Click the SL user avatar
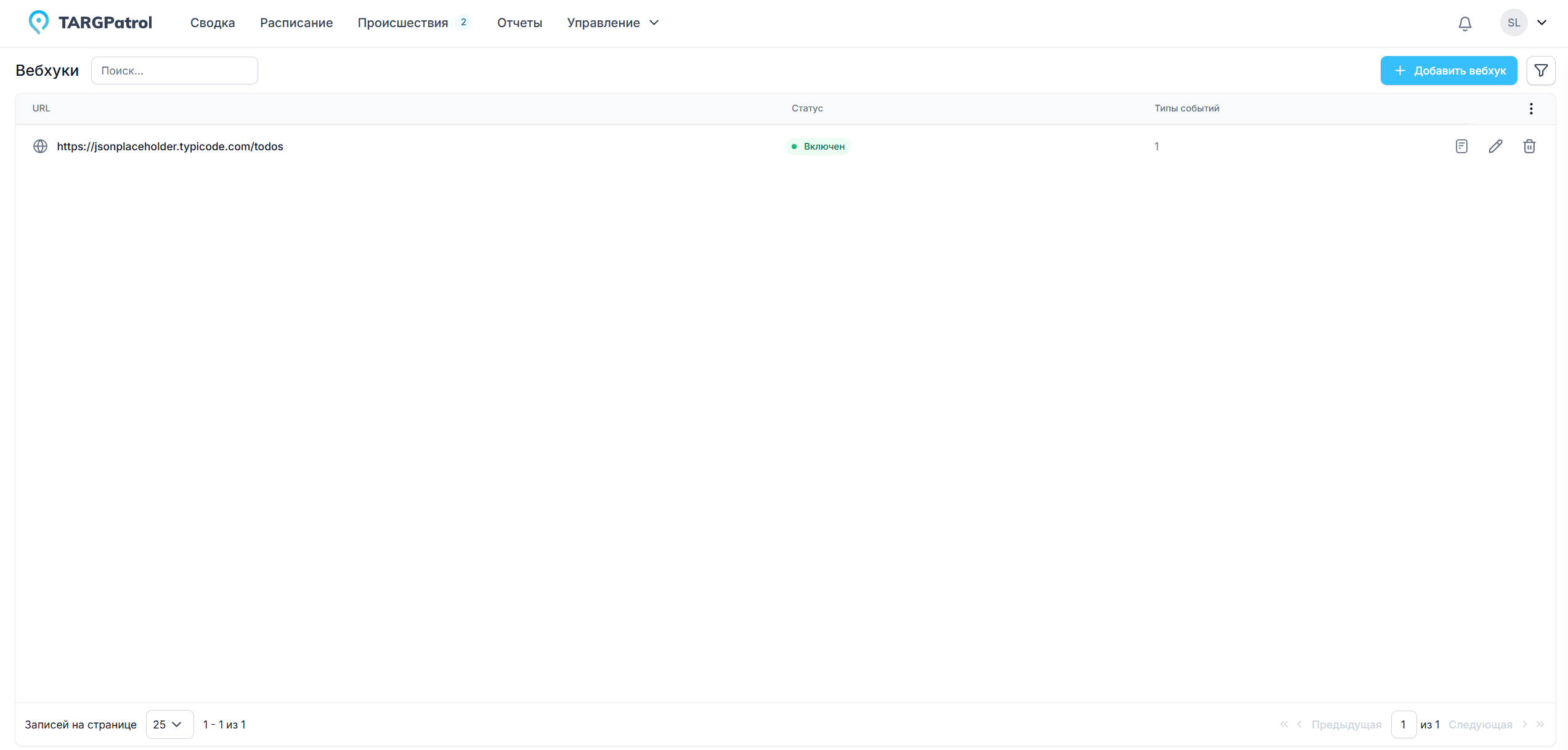 tap(1513, 23)
